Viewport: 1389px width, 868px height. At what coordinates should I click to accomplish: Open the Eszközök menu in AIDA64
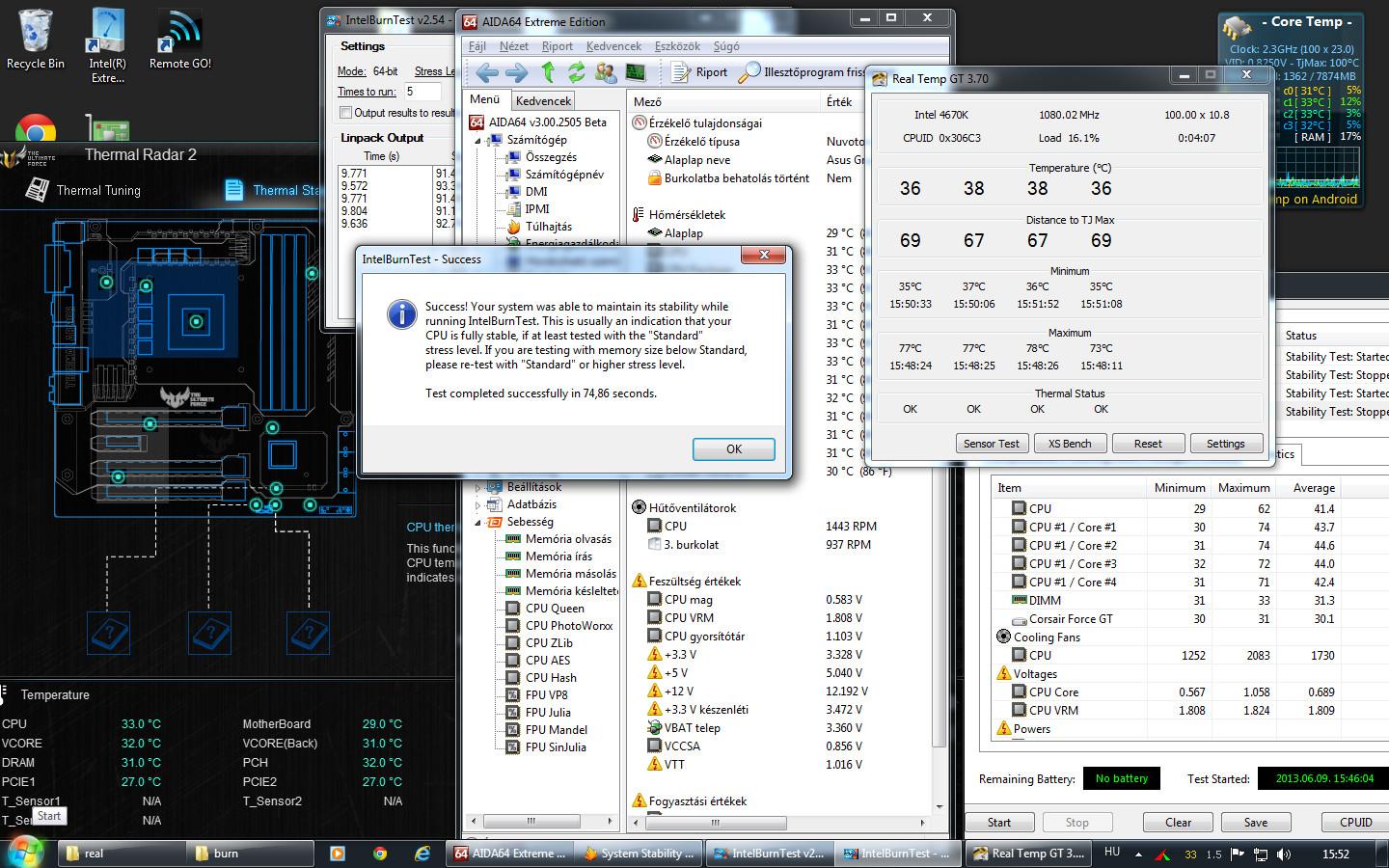pyautogui.click(x=678, y=46)
